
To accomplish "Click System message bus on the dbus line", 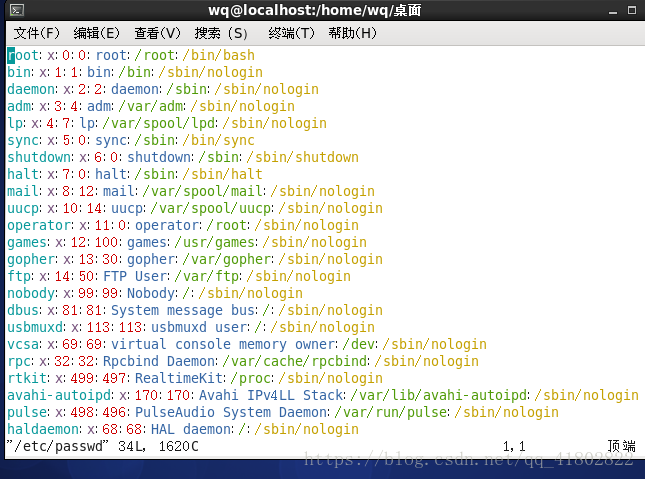I will click(183, 310).
